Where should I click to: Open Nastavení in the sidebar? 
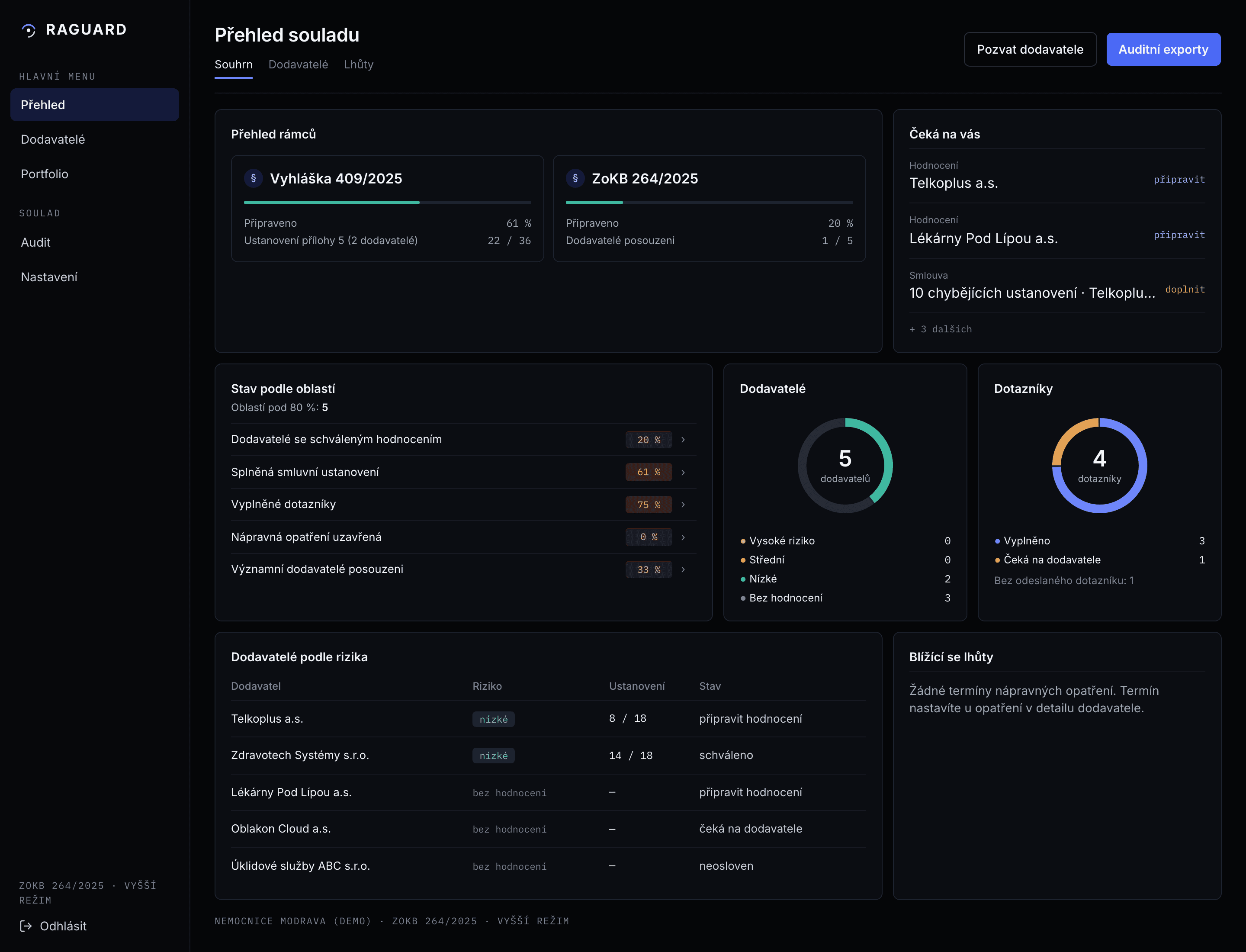pyautogui.click(x=95, y=277)
